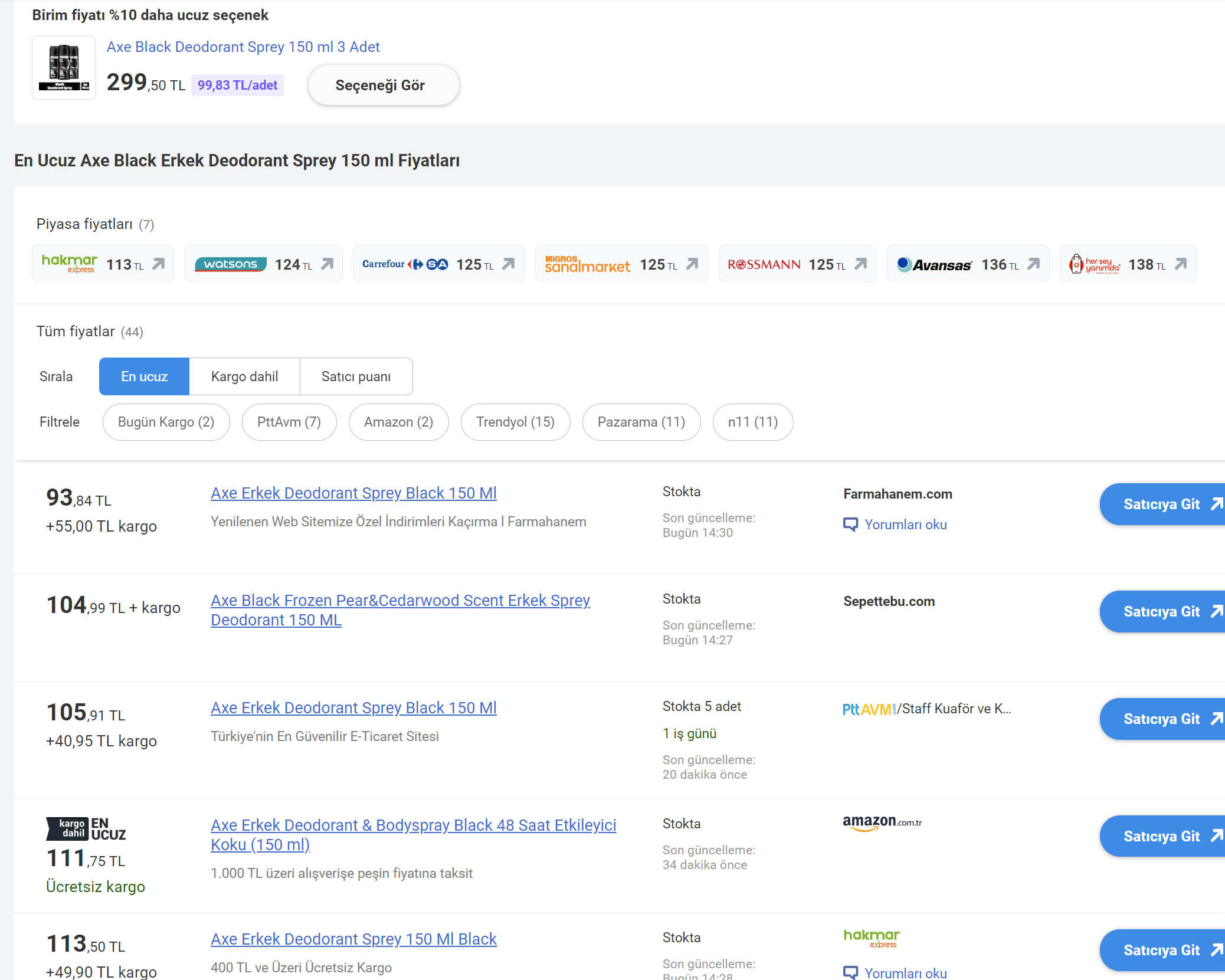
Task: Click the Rossmann logo
Action: (764, 264)
